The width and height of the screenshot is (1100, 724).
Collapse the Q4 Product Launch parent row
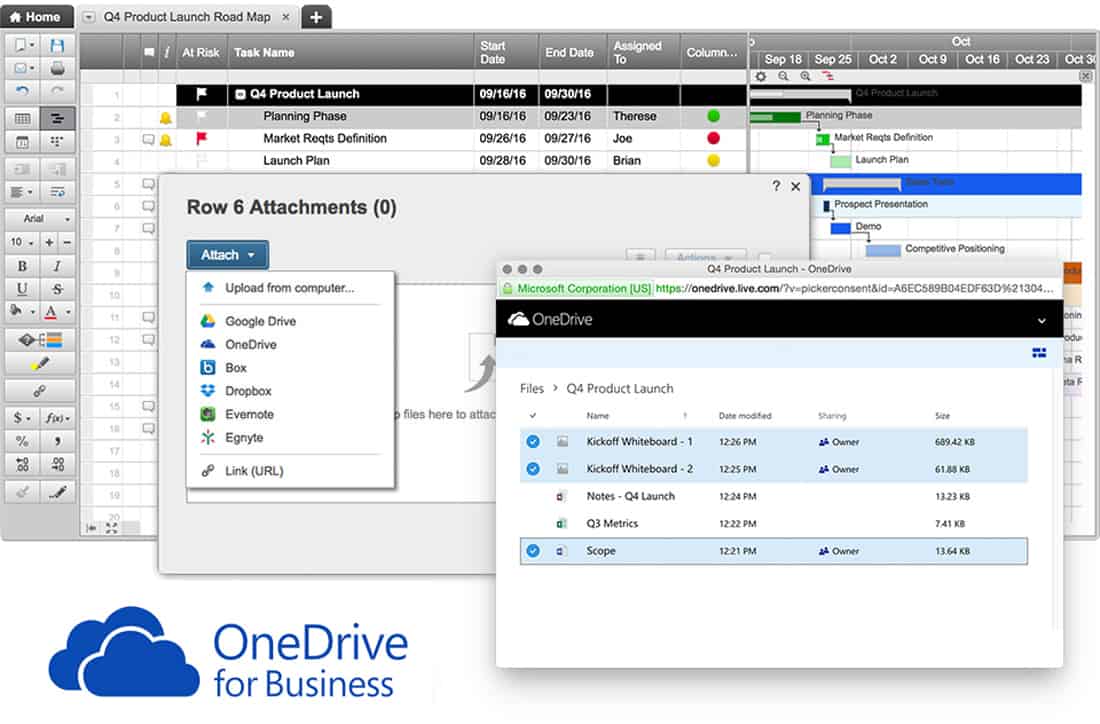pos(240,94)
